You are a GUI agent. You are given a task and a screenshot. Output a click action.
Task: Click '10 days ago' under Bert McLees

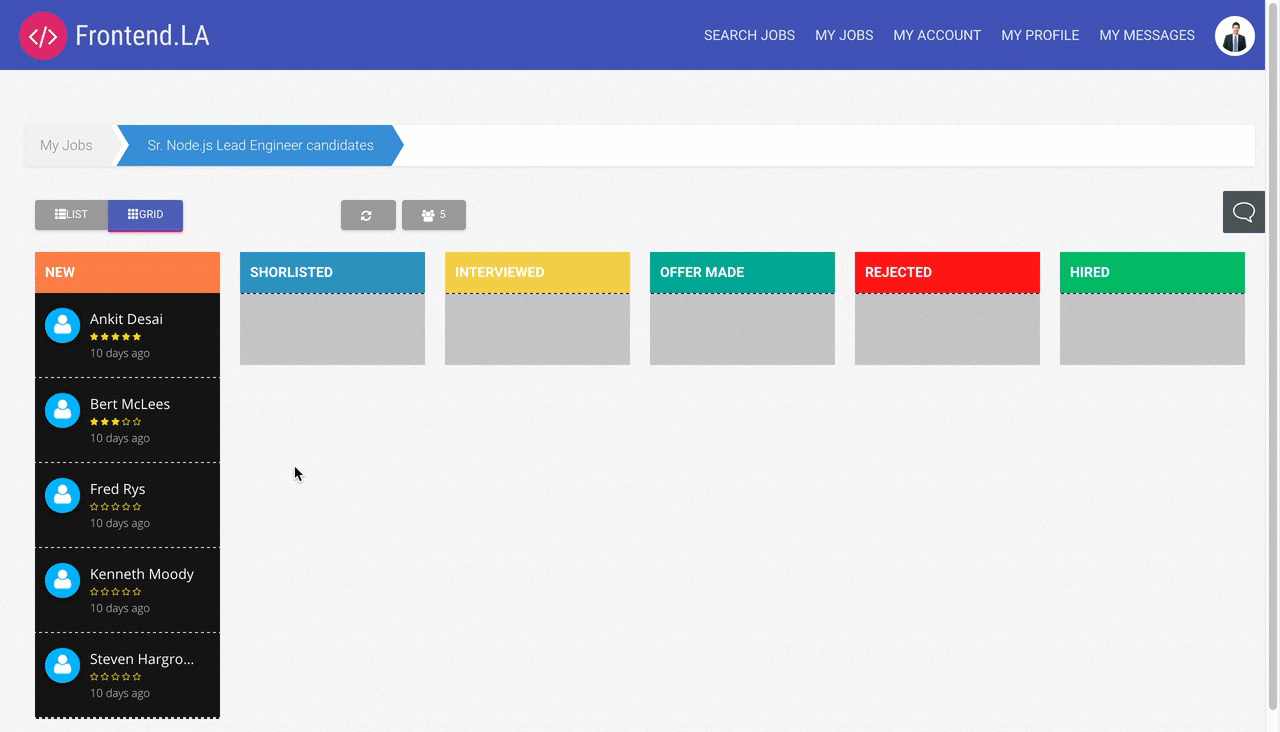(120, 438)
